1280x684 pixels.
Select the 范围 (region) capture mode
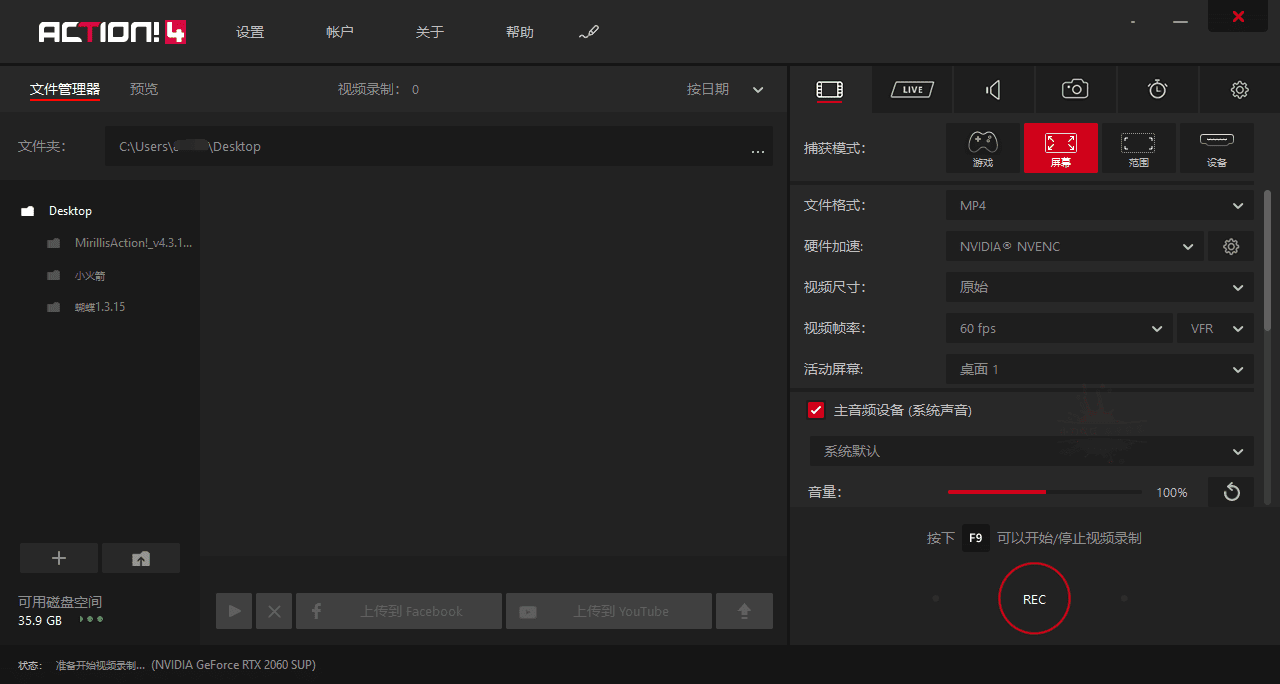1138,148
